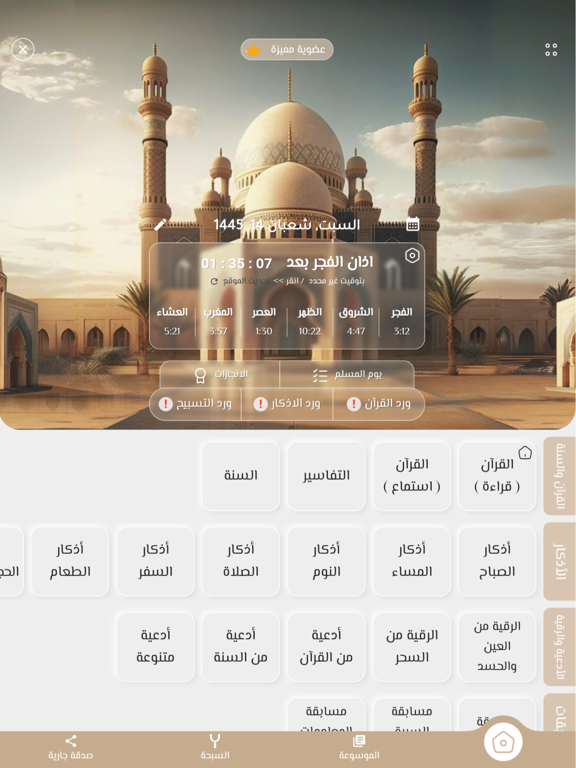Click the alert icon on ورد الاذكار
This screenshot has height=768, width=576.
pyautogui.click(x=260, y=404)
